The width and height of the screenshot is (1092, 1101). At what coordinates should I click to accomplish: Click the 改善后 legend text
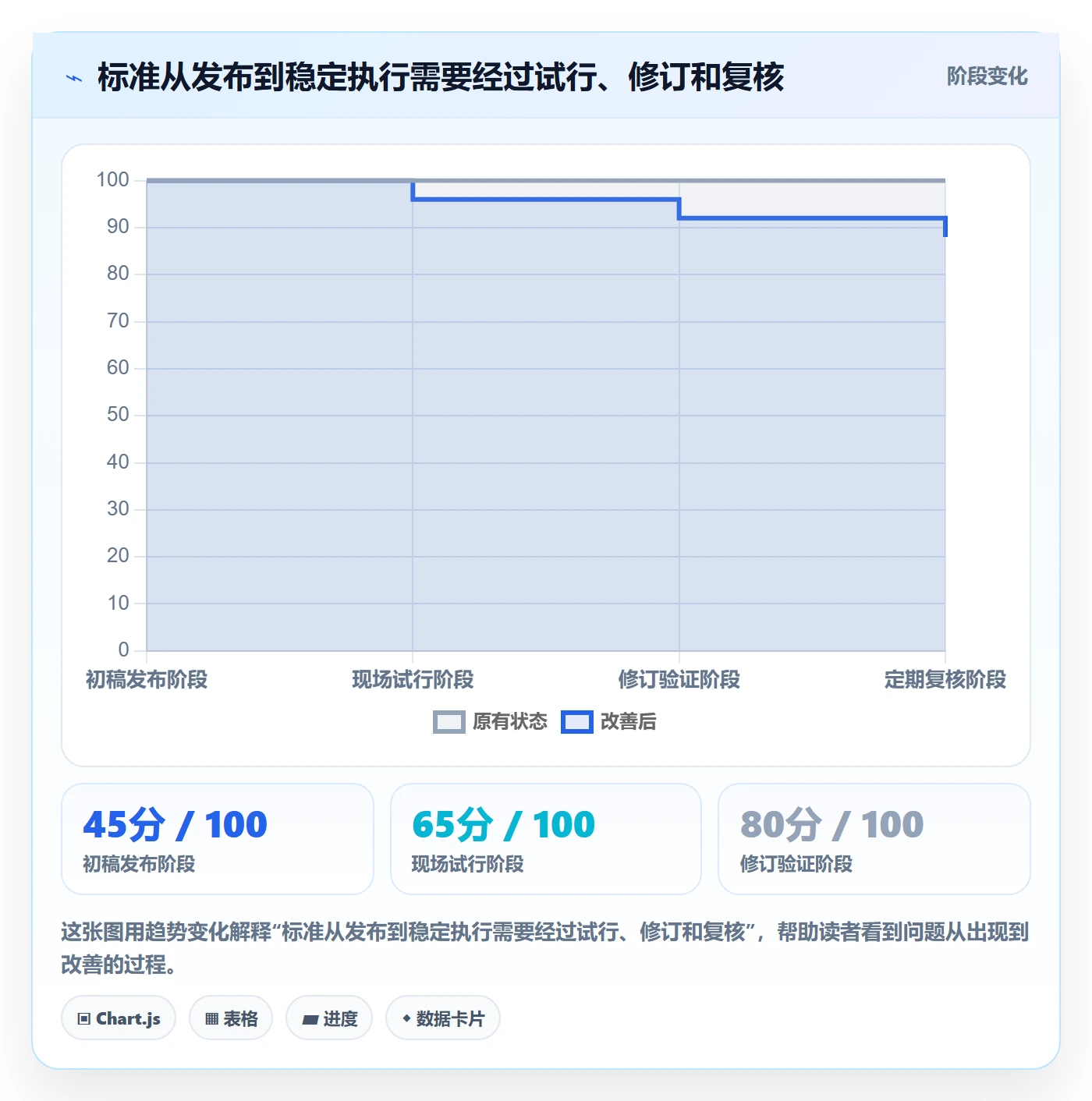(x=629, y=722)
